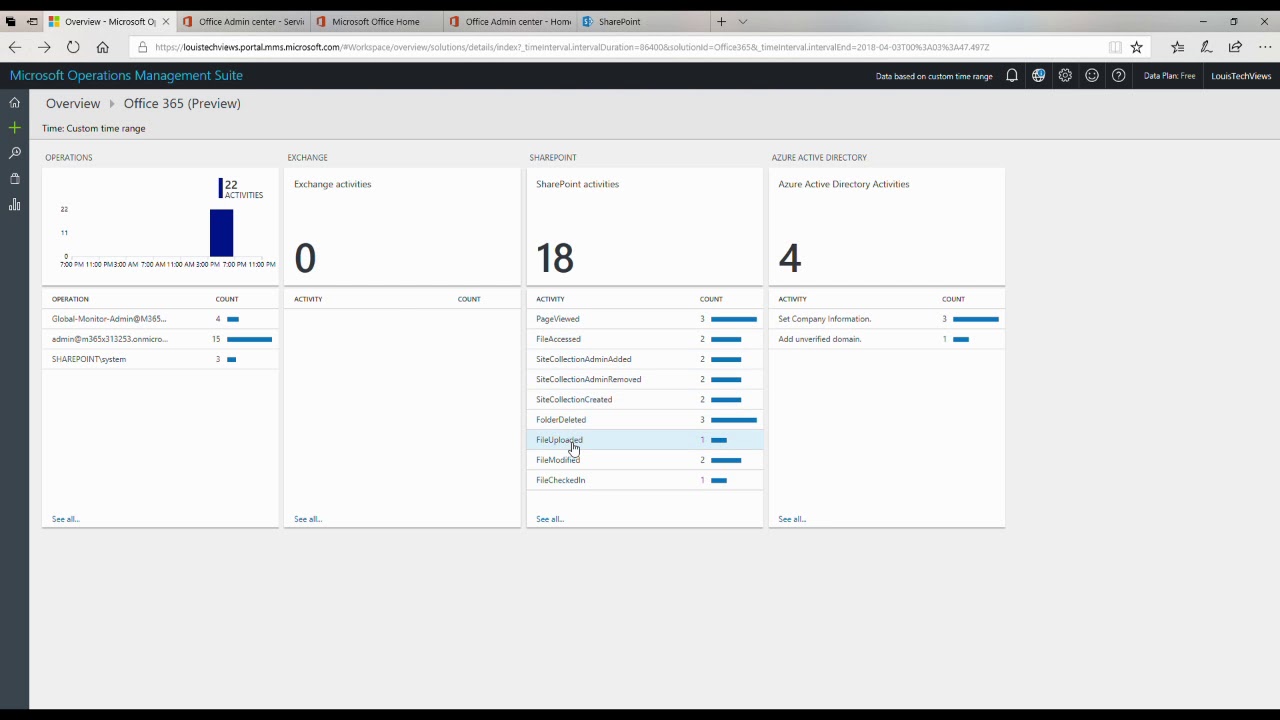
Task: Click Microsoft Operations Management Suite title
Action: (126, 75)
